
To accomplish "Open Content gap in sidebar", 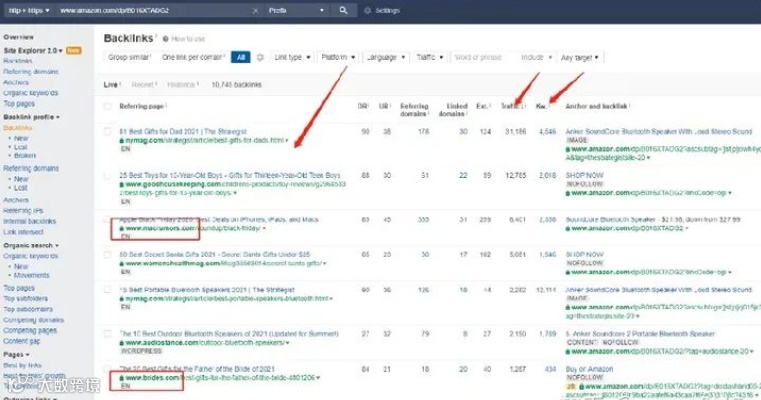I will coord(21,341).
